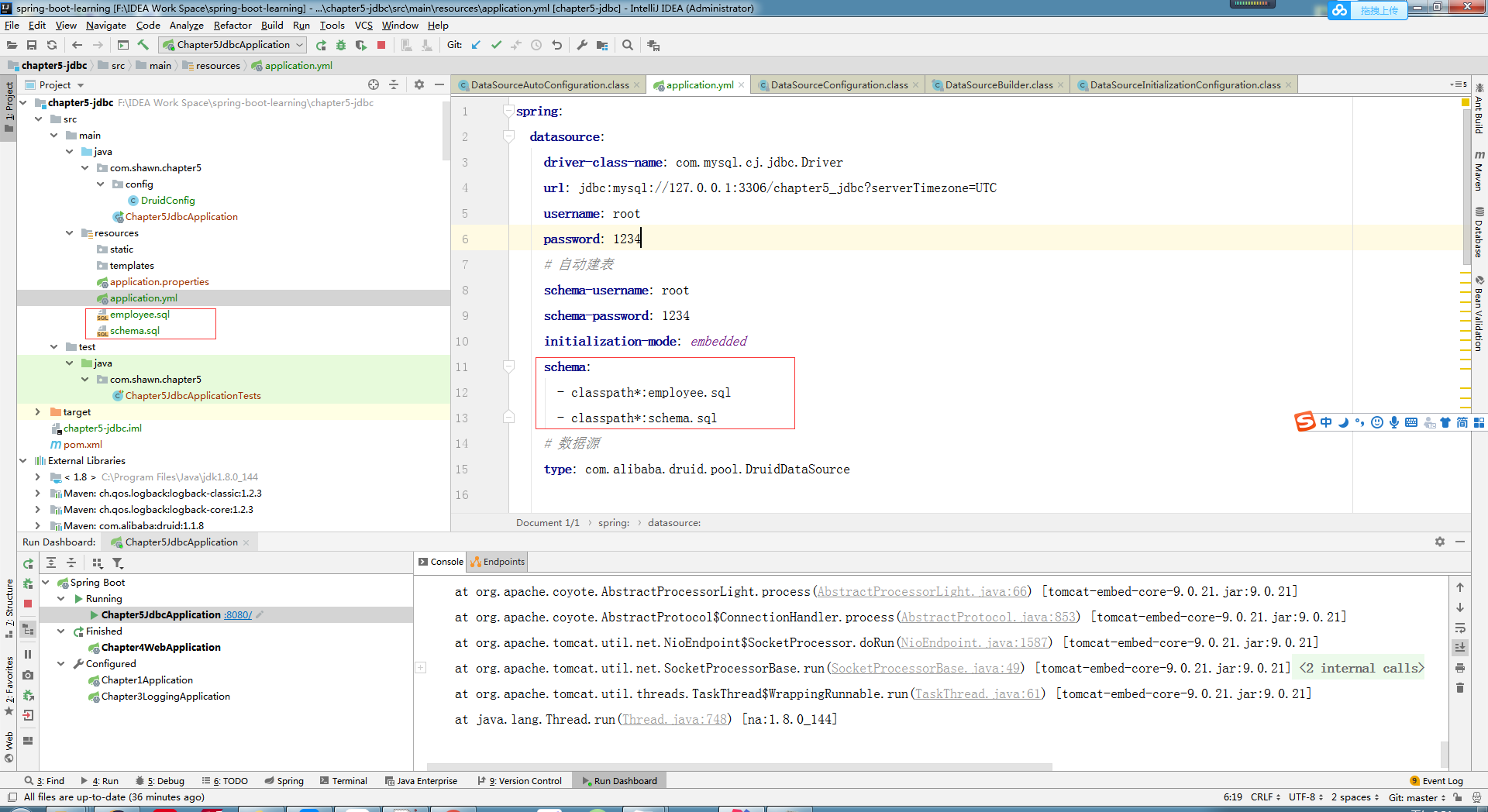Image resolution: width=1488 pixels, height=812 pixels.
Task: Click the locate/scroll from source icon
Action: (x=374, y=84)
